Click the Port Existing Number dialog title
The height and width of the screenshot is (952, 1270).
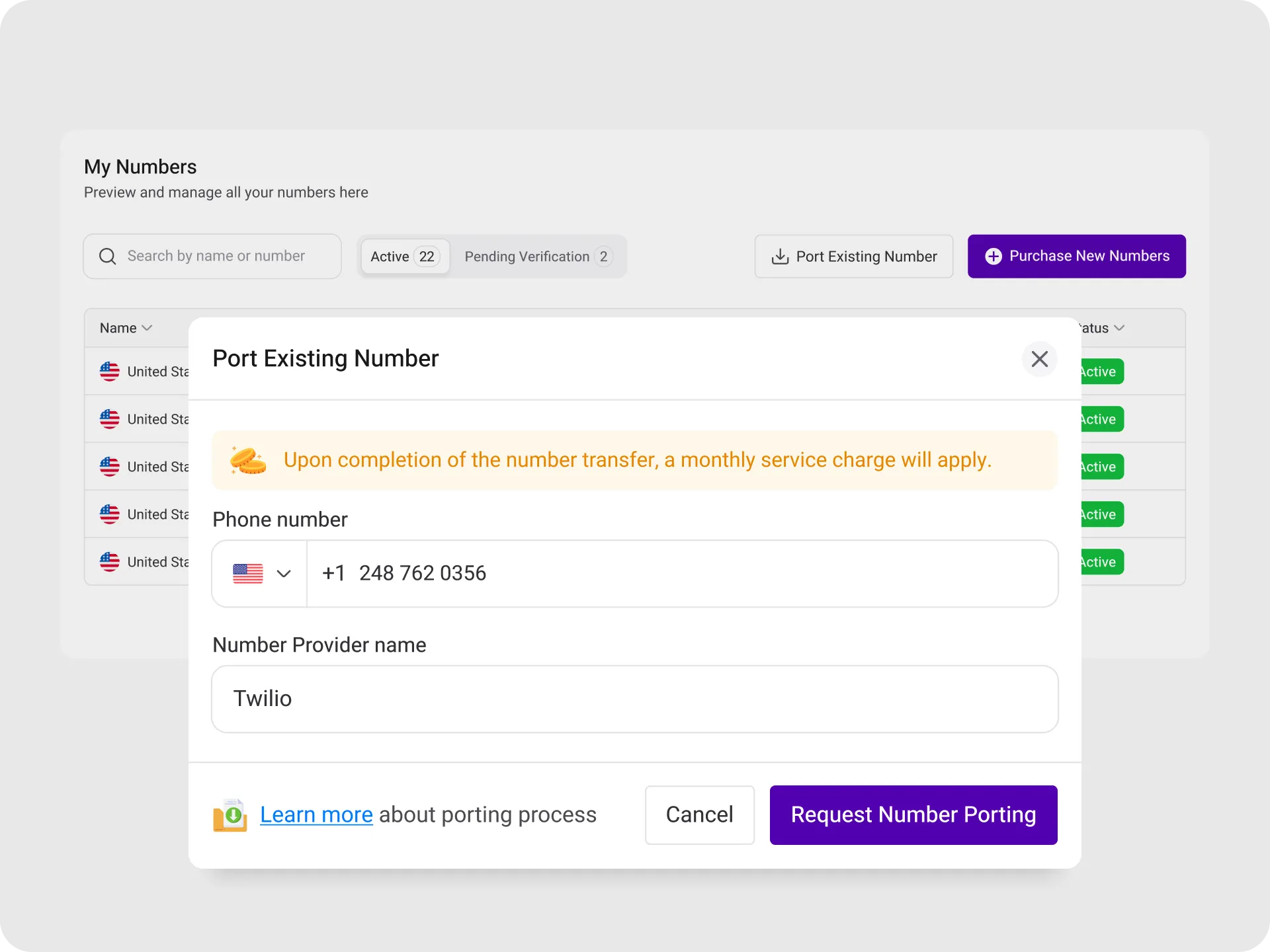click(325, 358)
